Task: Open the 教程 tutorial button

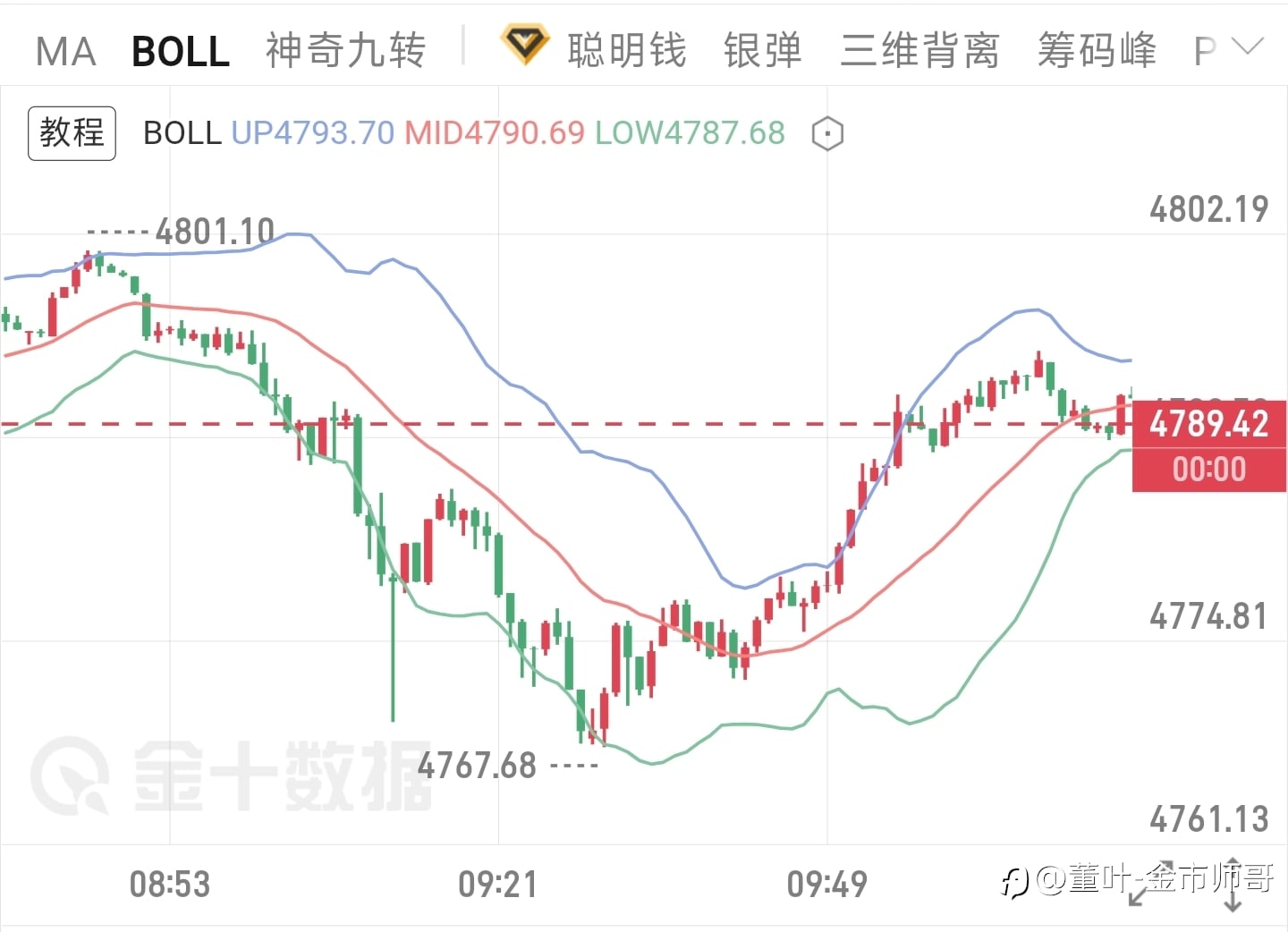Action: point(72,133)
